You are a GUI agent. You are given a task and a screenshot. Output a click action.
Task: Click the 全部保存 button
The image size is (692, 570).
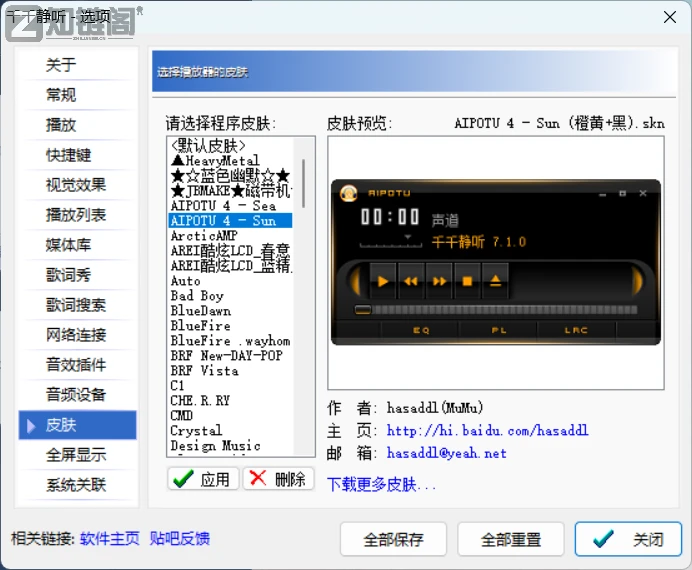[393, 539]
